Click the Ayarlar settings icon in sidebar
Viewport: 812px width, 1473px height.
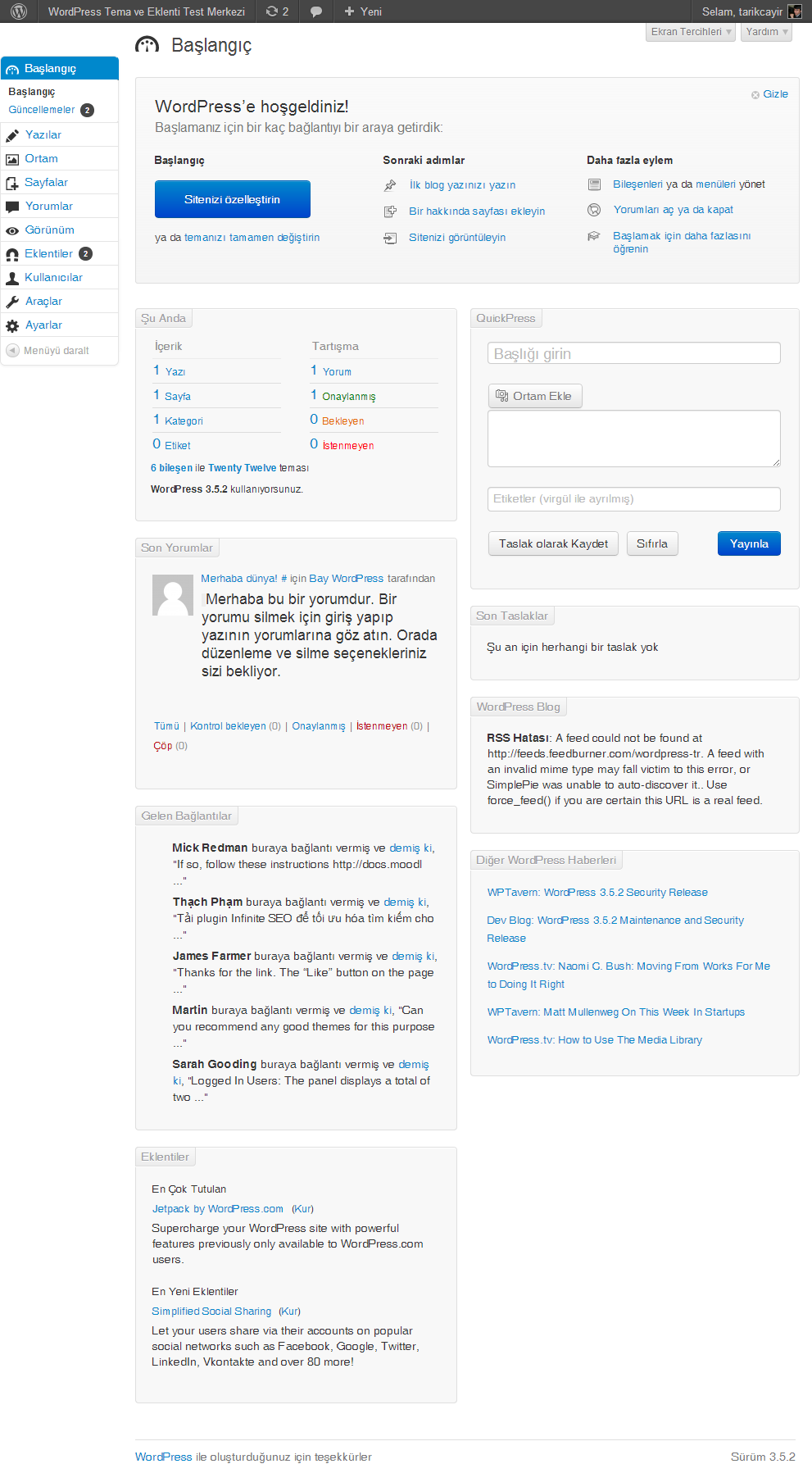12,325
